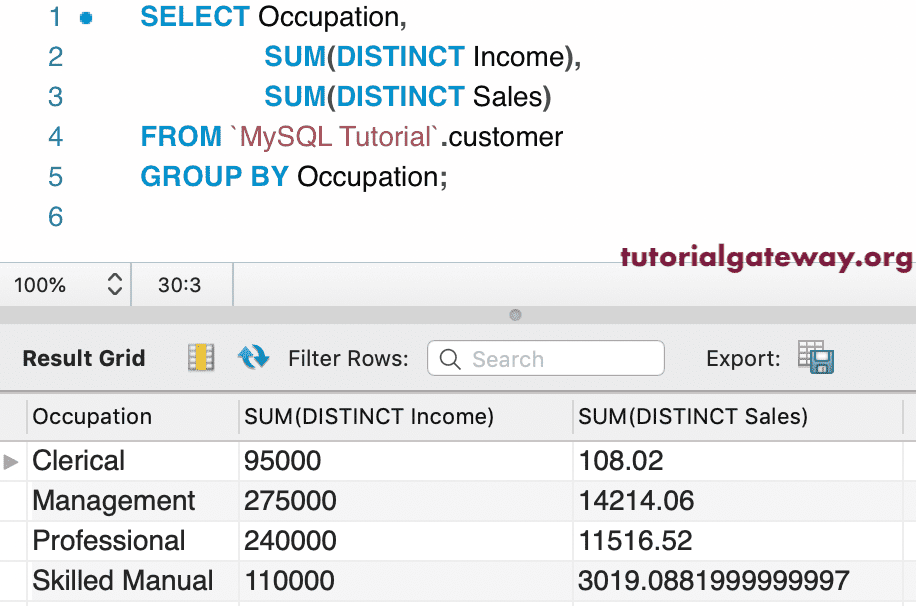Click line number 6 in the editor gutter
This screenshot has width=916, height=606.
pyautogui.click(x=56, y=217)
